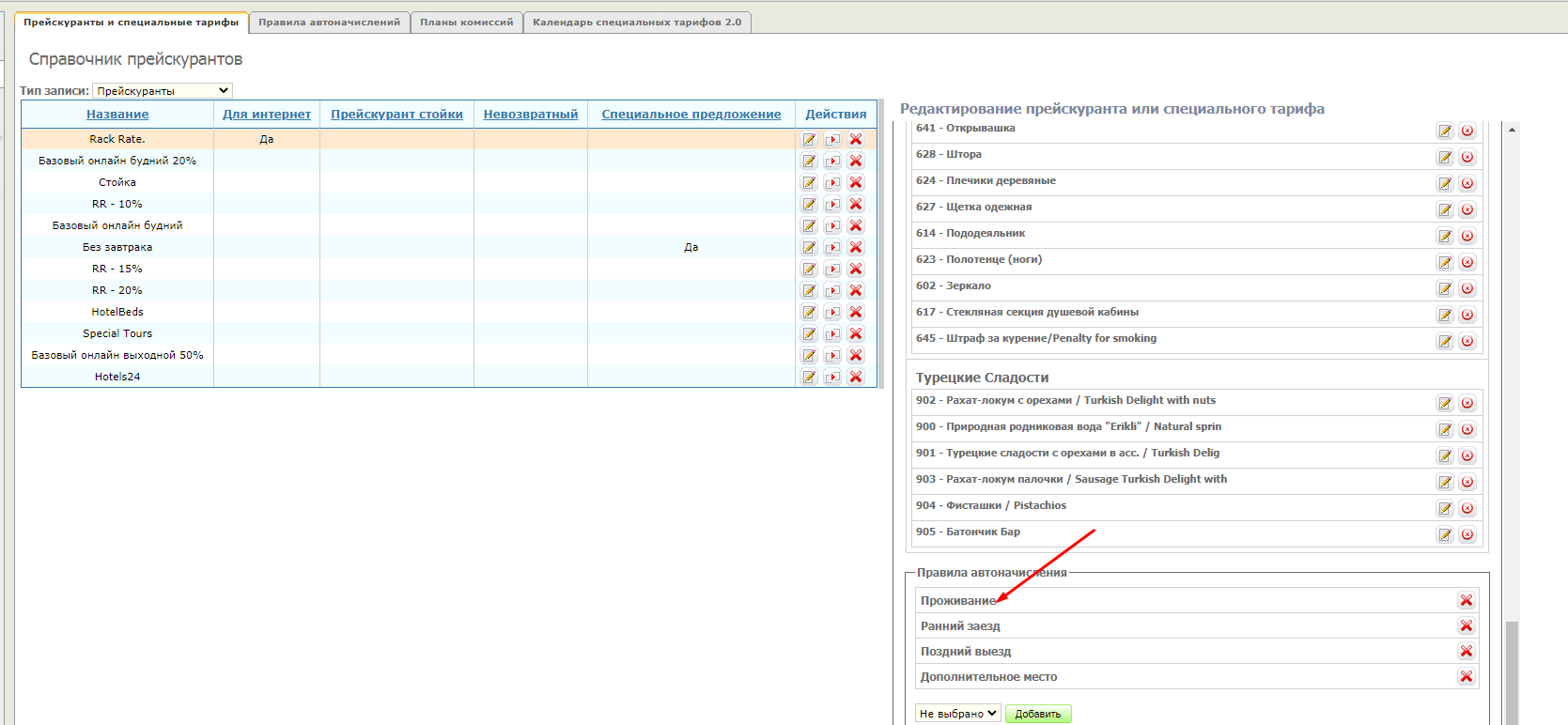Open the Тип записи dropdown

click(163, 91)
